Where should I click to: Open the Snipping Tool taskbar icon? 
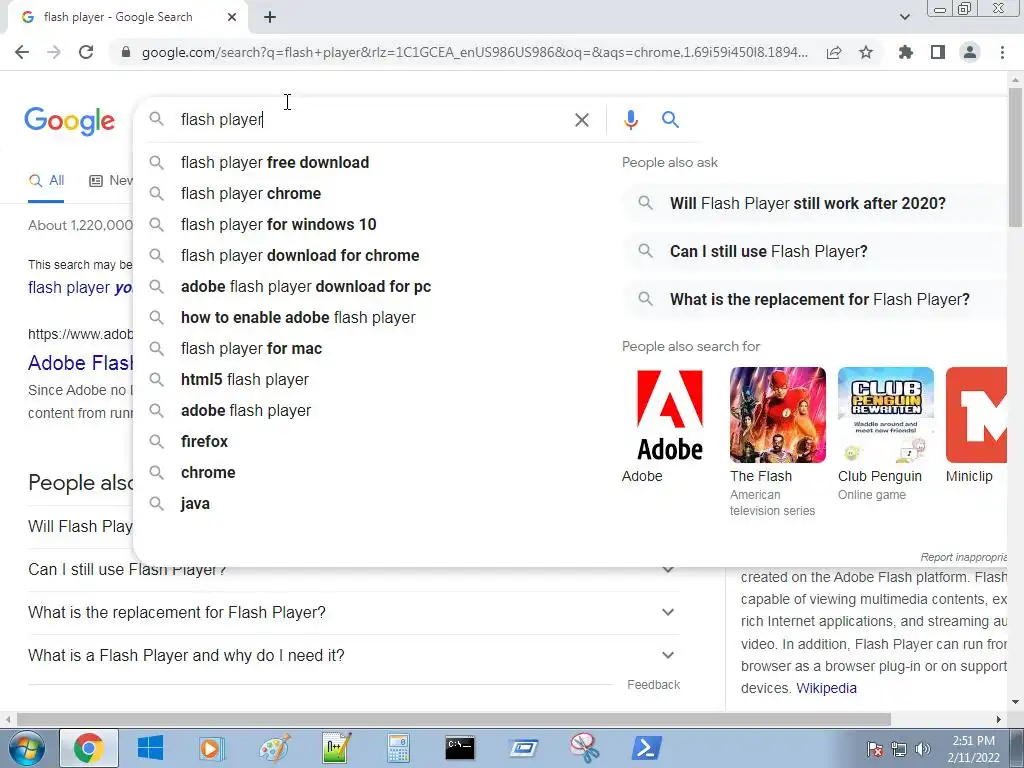click(x=584, y=748)
